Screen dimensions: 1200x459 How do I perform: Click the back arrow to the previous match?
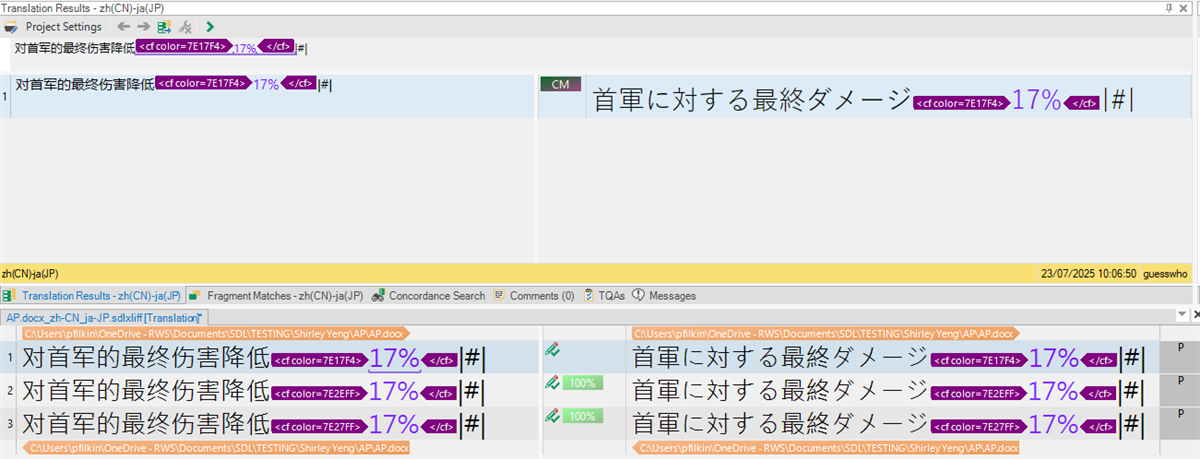click(123, 27)
